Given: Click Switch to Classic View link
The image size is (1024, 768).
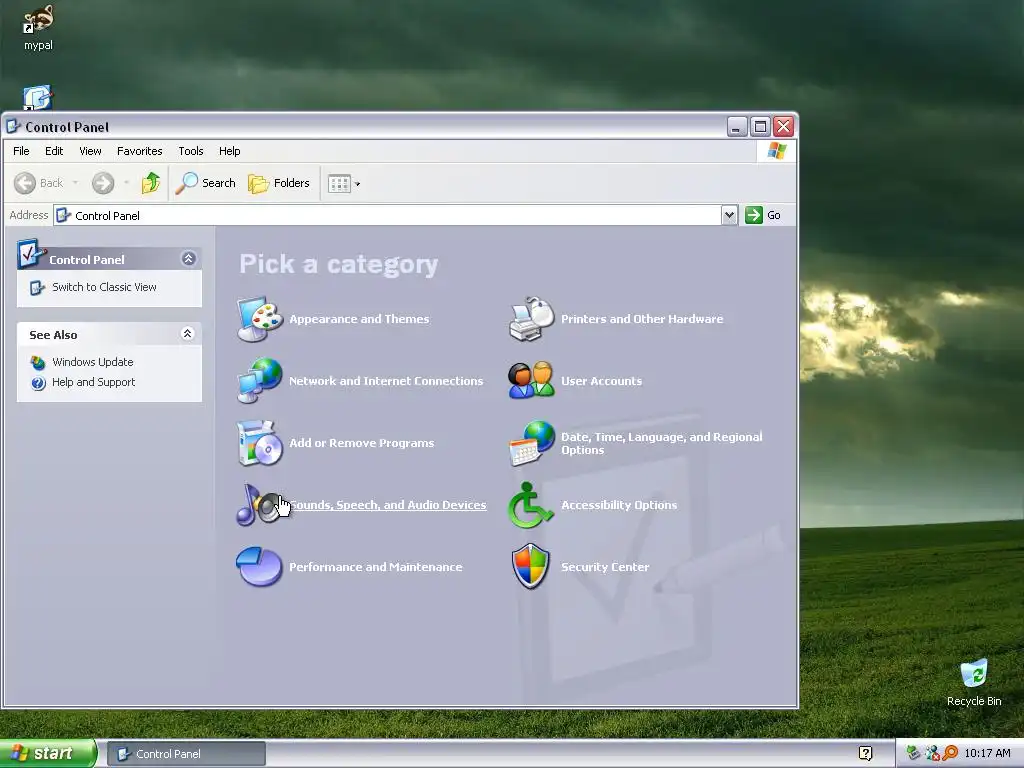Looking at the screenshot, I should (104, 287).
